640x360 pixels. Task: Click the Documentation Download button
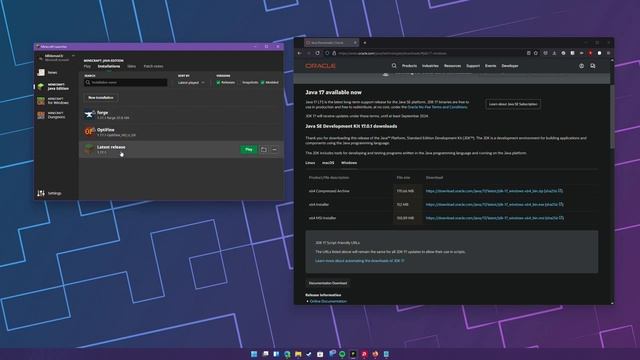pyautogui.click(x=328, y=283)
